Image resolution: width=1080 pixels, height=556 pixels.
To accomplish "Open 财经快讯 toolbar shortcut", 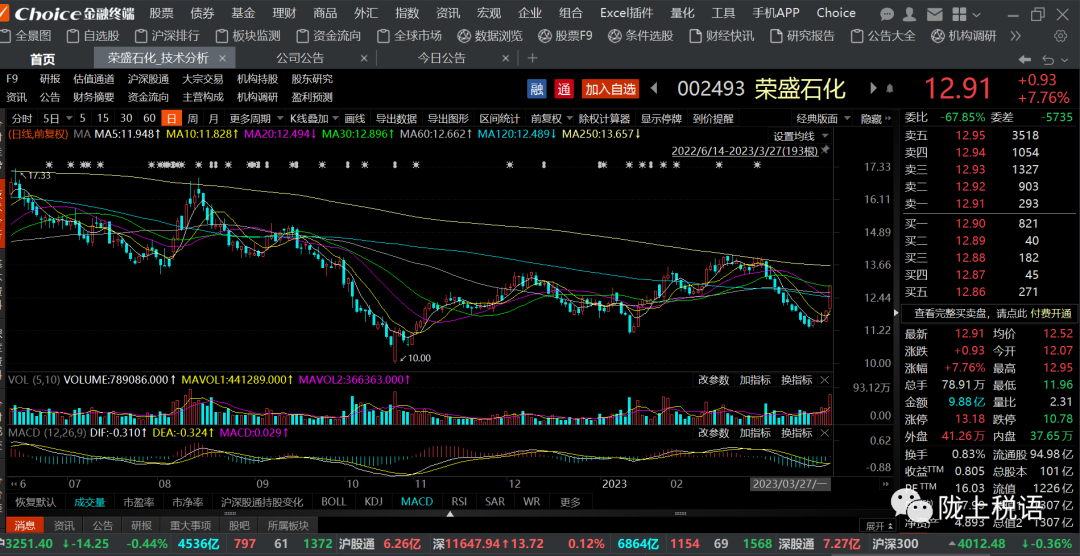I will (721, 36).
